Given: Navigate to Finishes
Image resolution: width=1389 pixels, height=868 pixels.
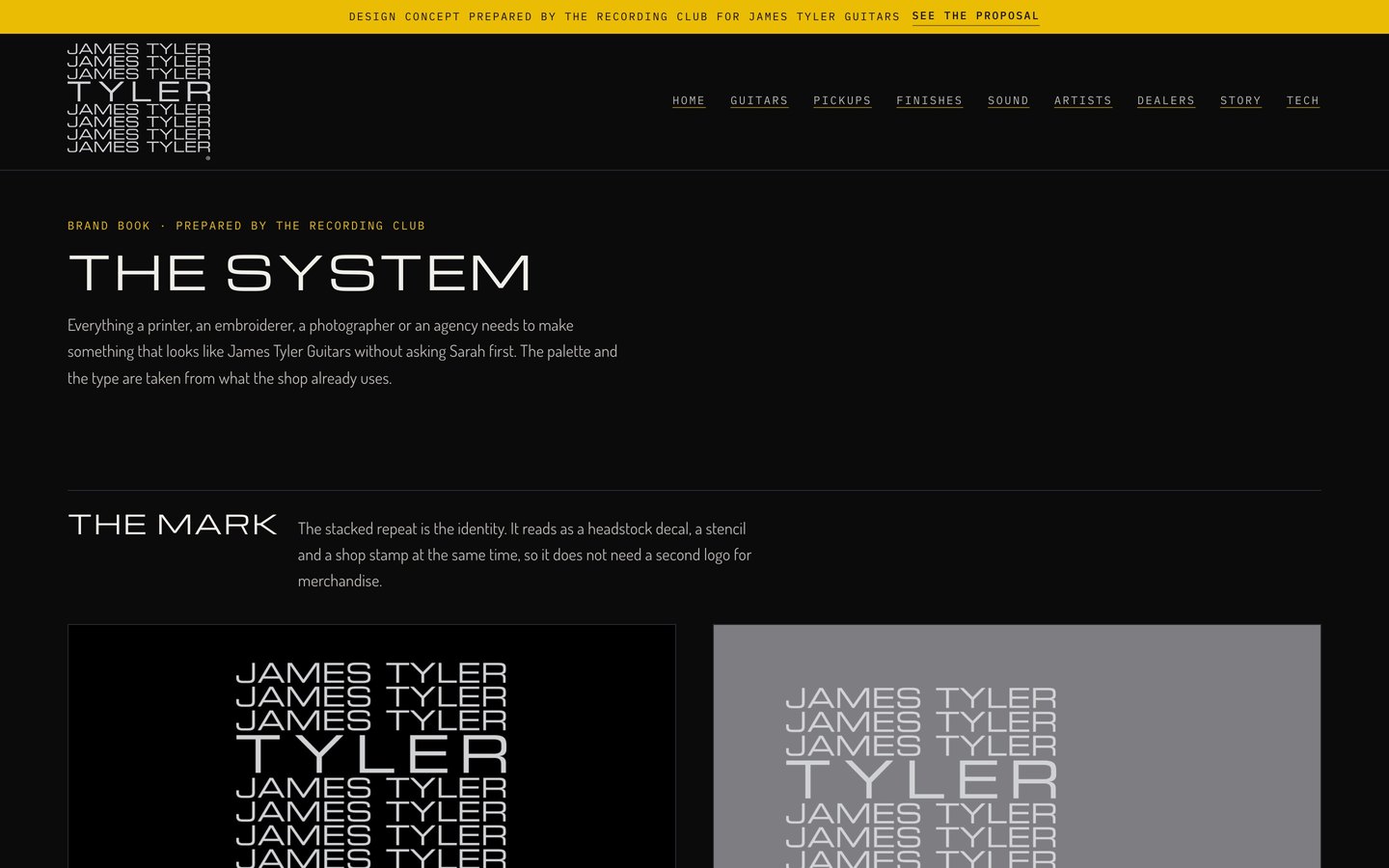Looking at the screenshot, I should (929, 100).
